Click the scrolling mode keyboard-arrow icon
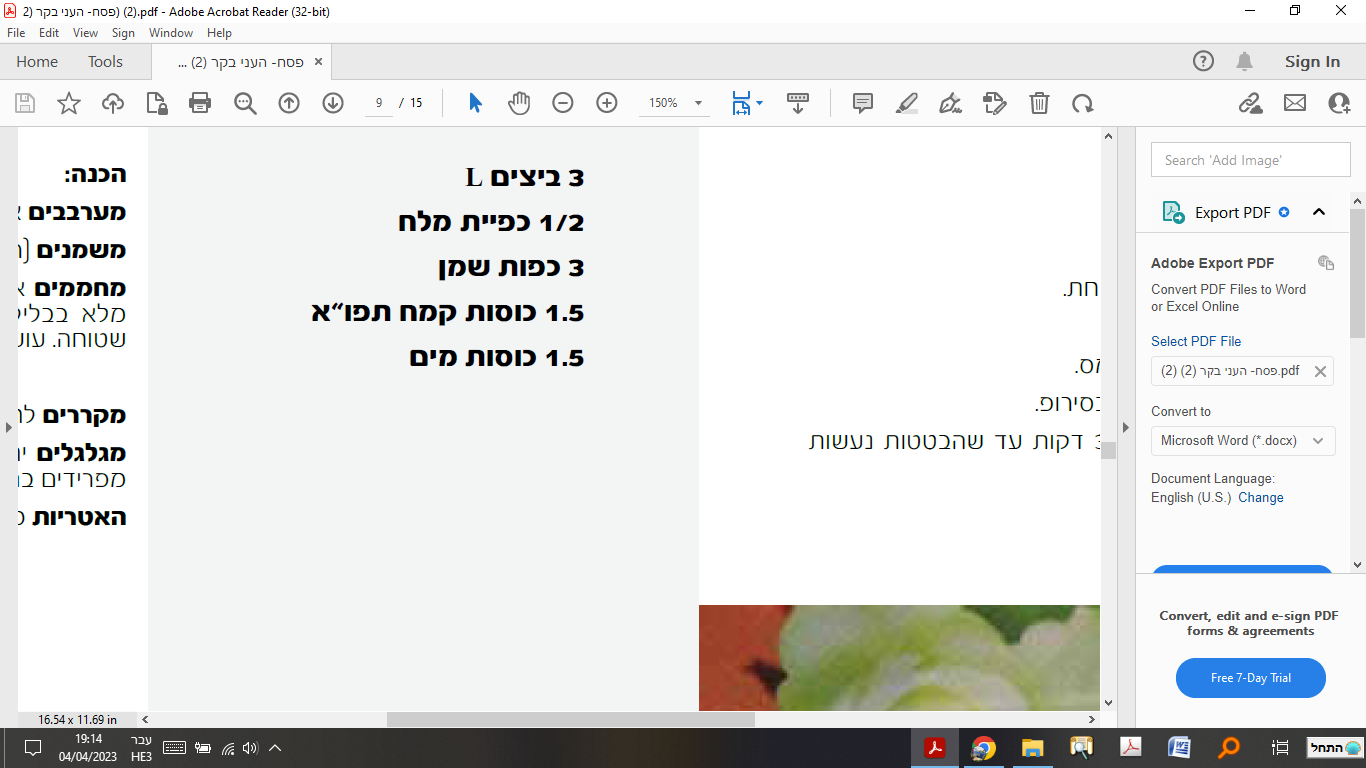 (798, 103)
